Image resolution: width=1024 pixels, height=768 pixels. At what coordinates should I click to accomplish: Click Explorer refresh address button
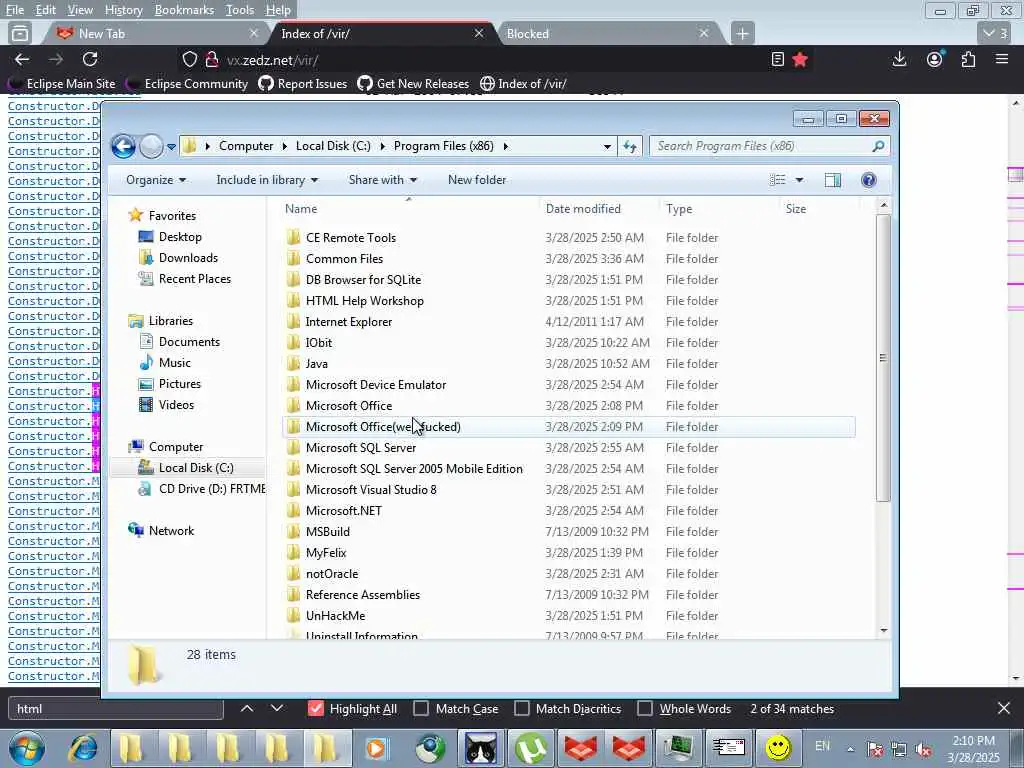[x=630, y=146]
